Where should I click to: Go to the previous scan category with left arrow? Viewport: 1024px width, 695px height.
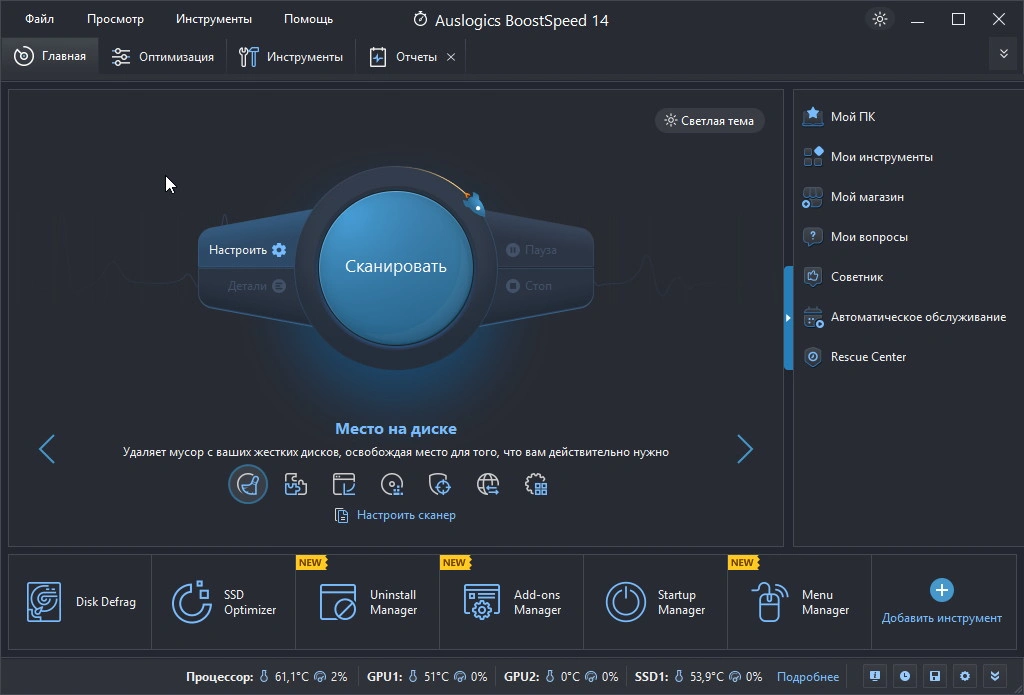click(46, 449)
